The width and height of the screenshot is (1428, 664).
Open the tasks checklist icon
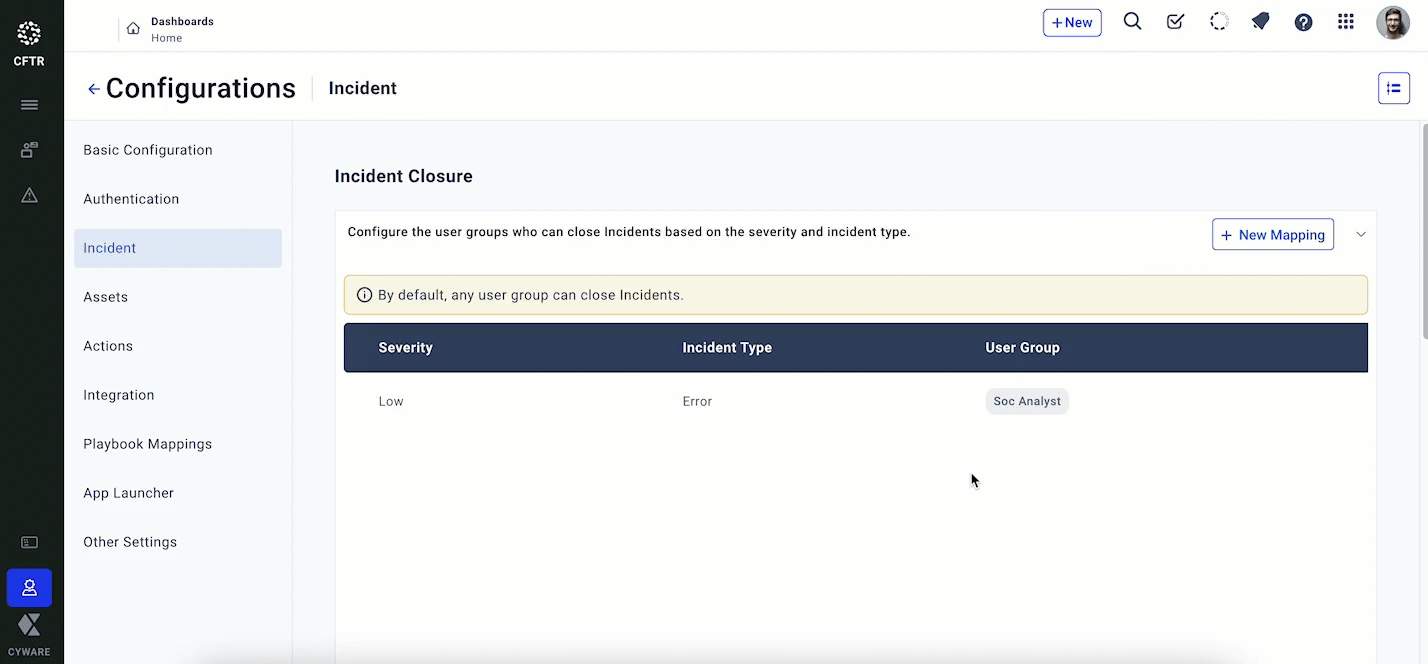click(x=1175, y=22)
